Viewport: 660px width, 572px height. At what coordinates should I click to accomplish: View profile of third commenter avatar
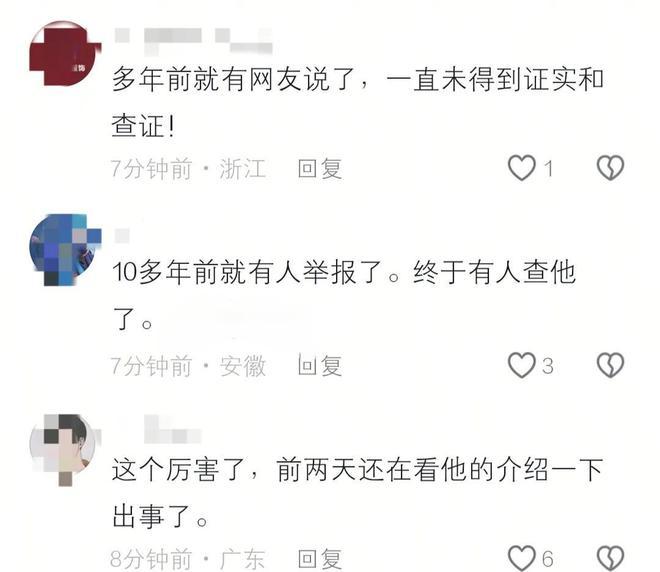[x=64, y=449]
